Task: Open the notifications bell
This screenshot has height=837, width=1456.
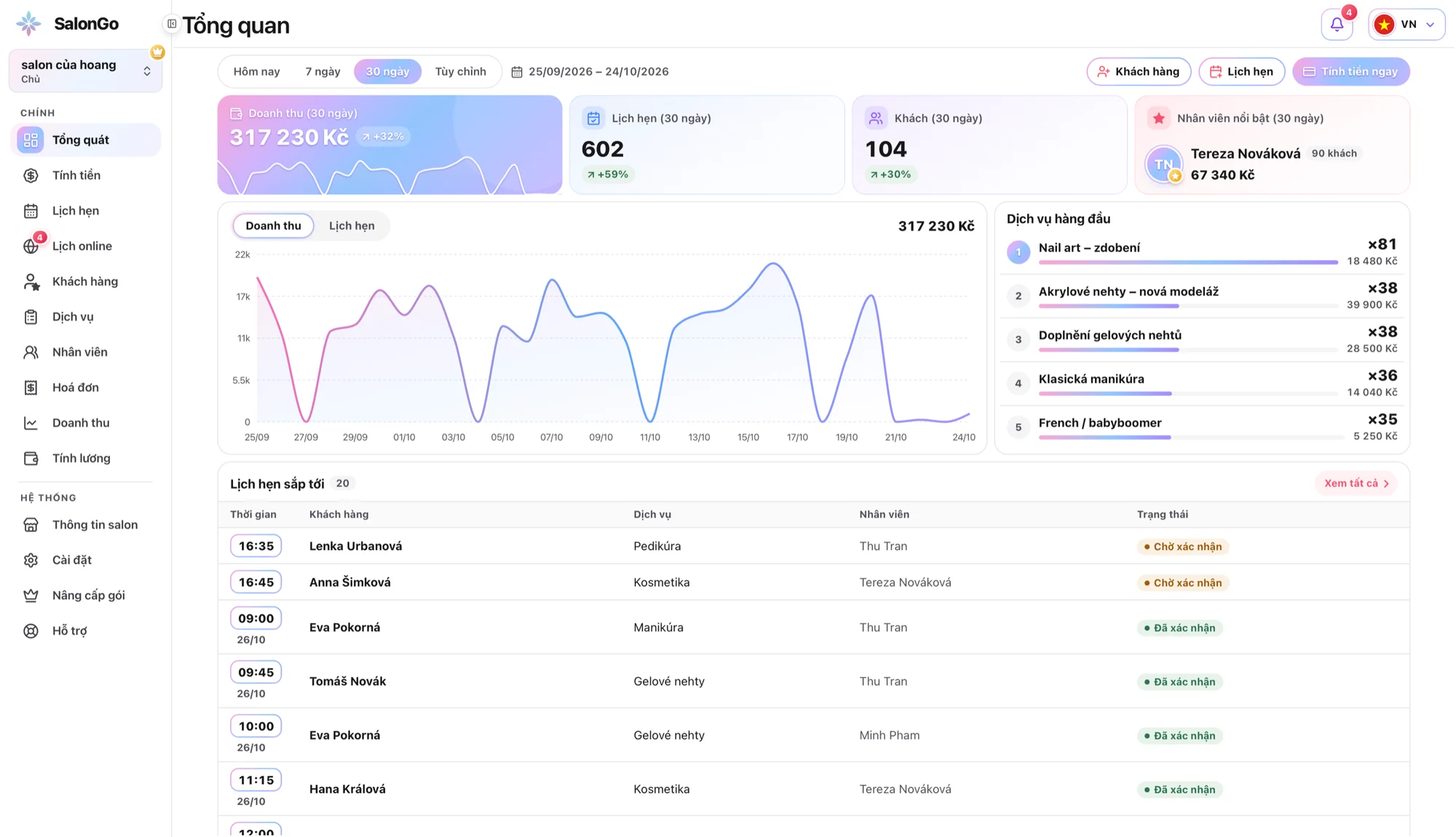Action: tap(1337, 25)
